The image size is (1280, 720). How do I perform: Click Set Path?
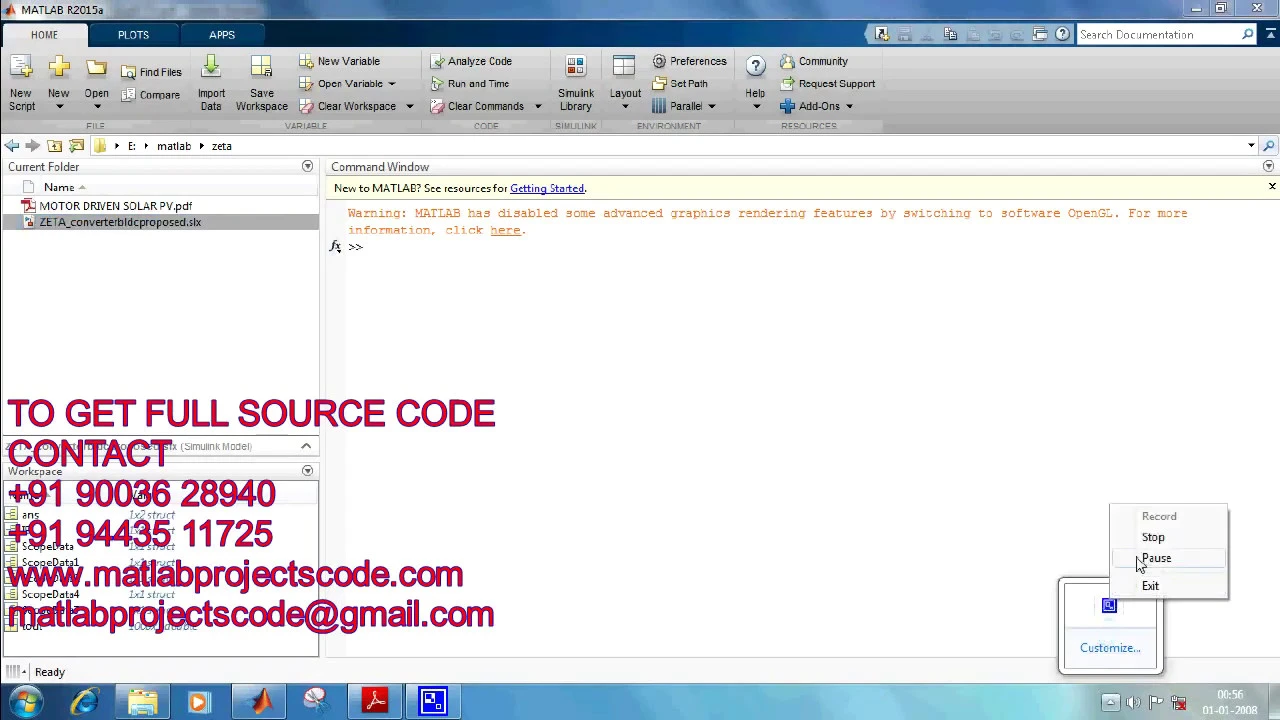point(679,84)
